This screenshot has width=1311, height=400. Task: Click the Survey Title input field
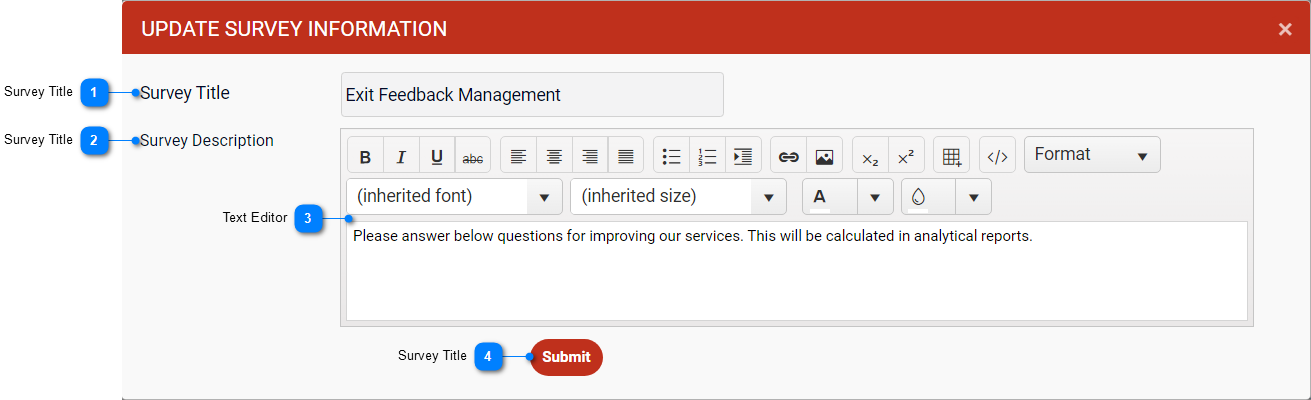(x=532, y=95)
